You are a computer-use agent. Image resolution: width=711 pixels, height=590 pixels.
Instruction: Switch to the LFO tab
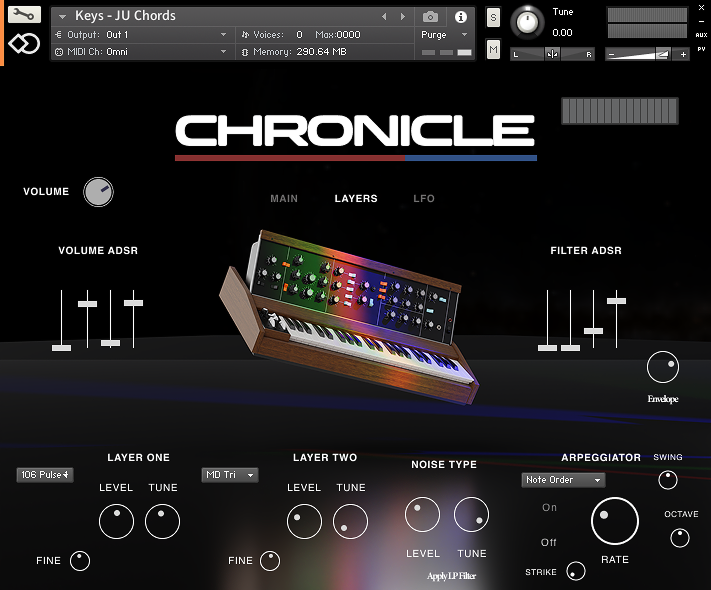(x=424, y=199)
